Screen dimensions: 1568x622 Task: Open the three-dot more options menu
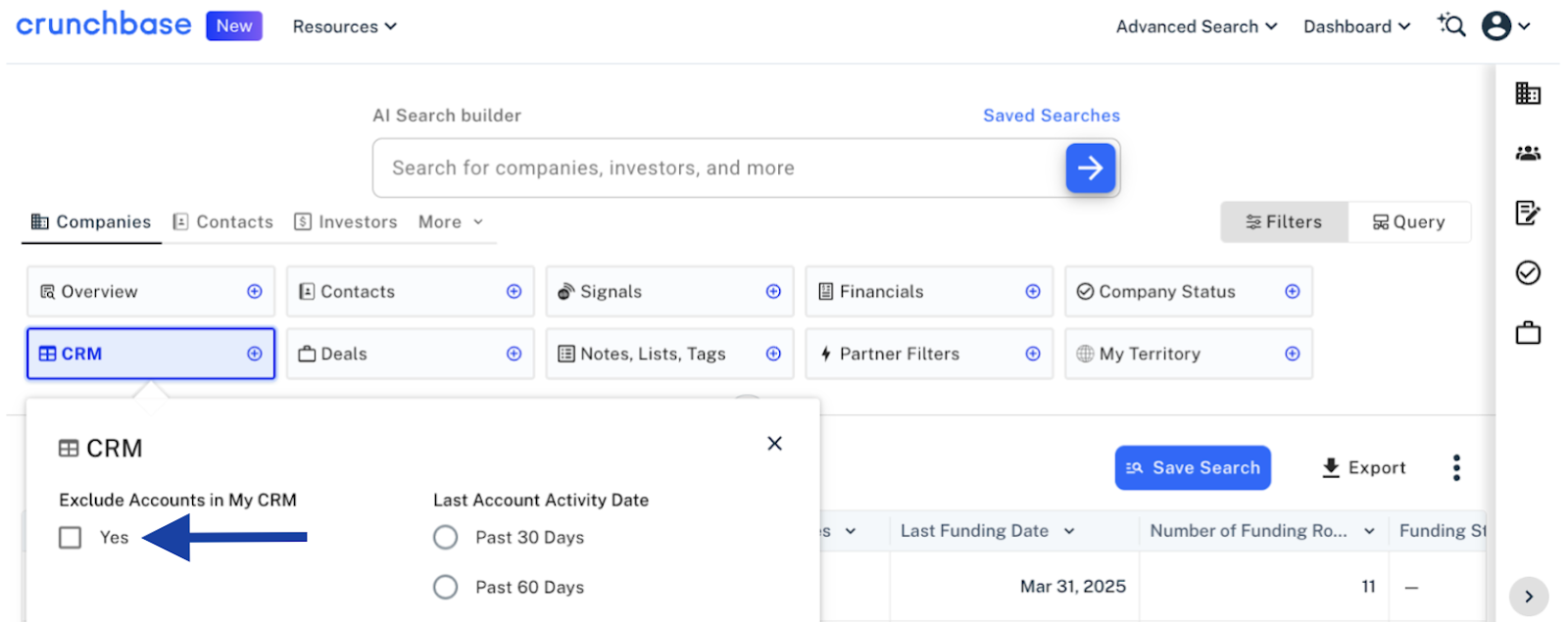(1457, 468)
